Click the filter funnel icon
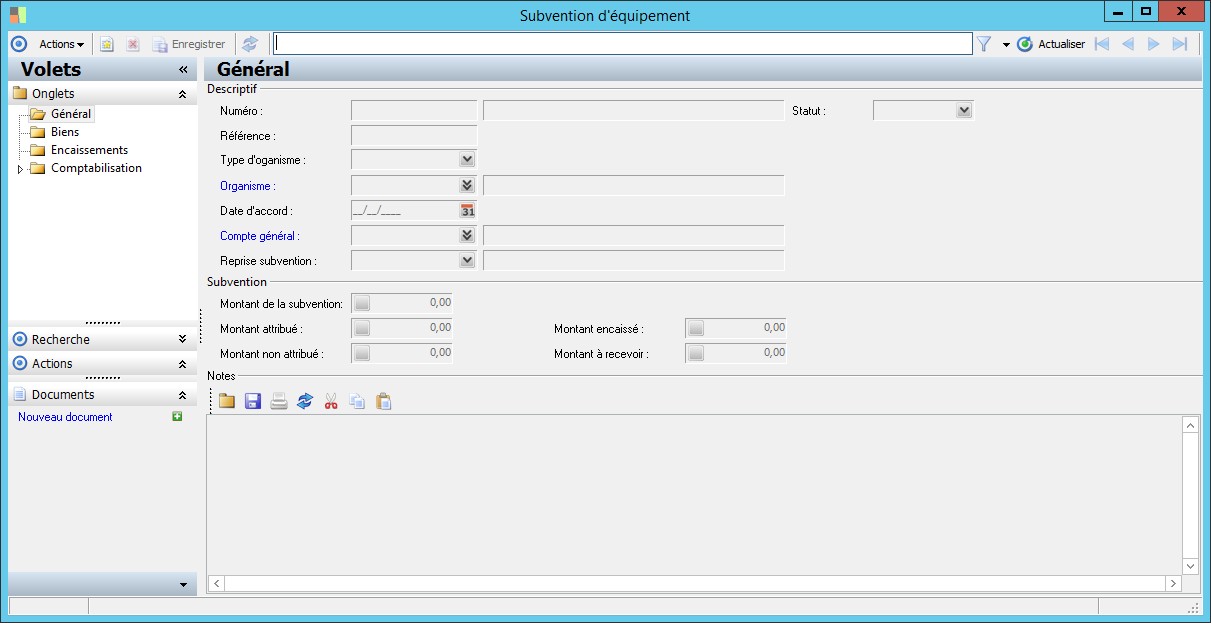This screenshot has height=623, width=1211. [984, 44]
